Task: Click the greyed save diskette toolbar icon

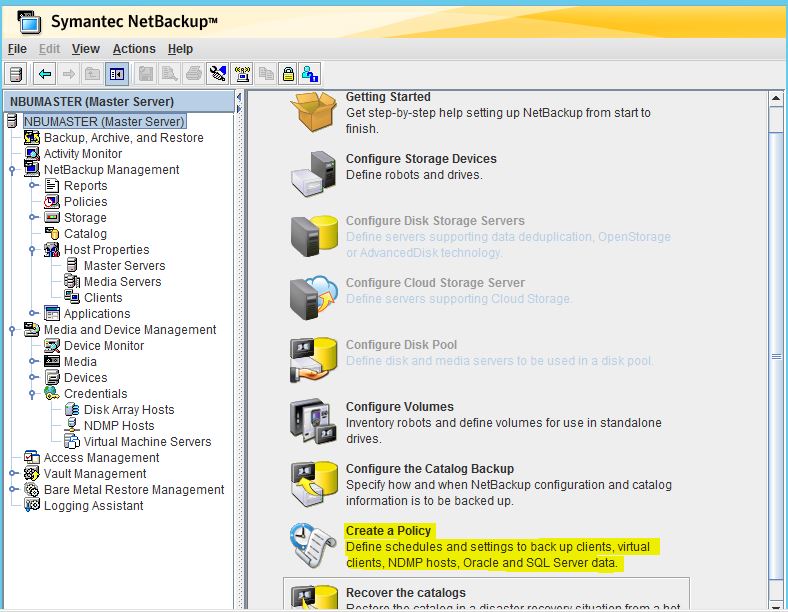Action: point(146,74)
